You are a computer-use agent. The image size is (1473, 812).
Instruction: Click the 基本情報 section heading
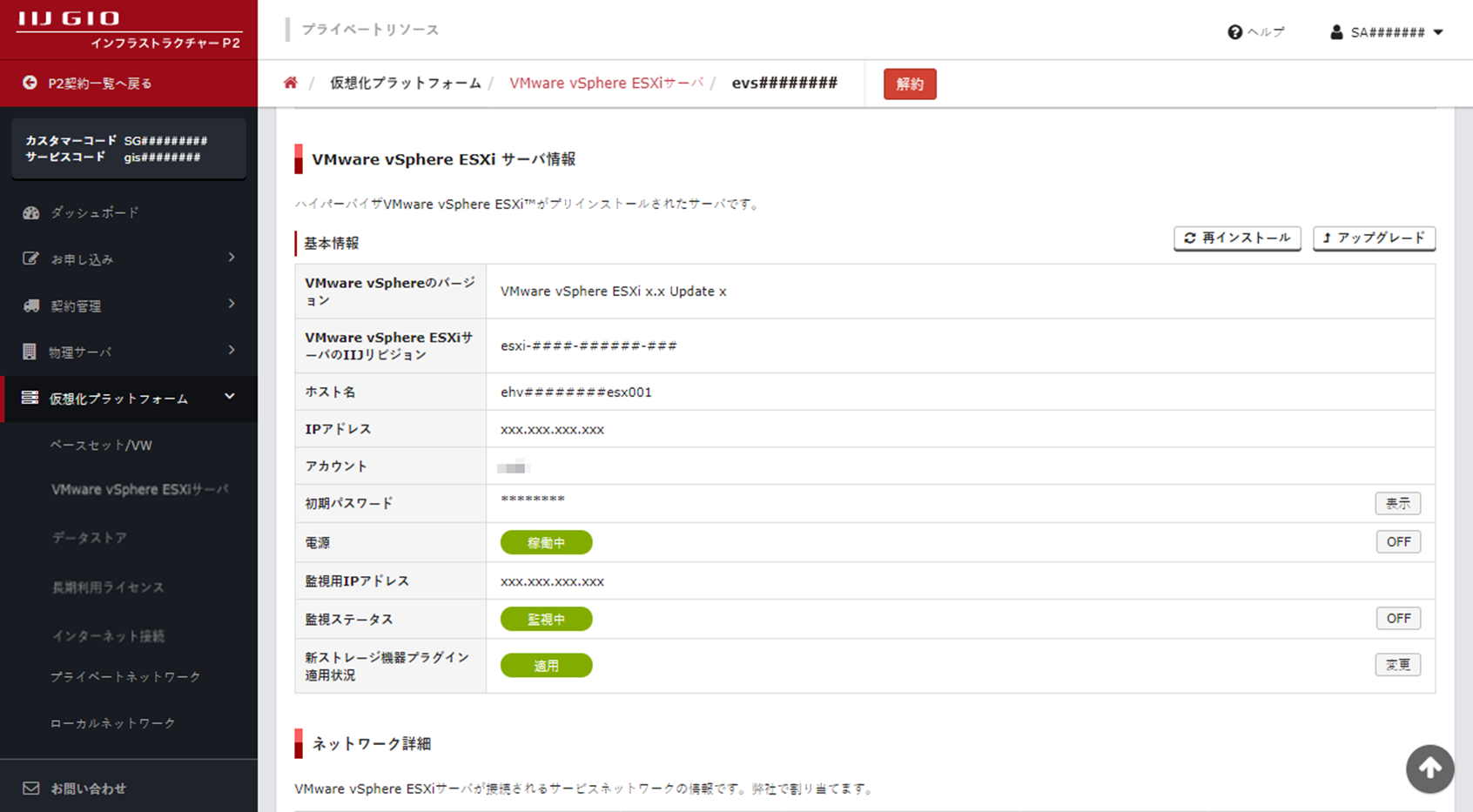[x=332, y=243]
